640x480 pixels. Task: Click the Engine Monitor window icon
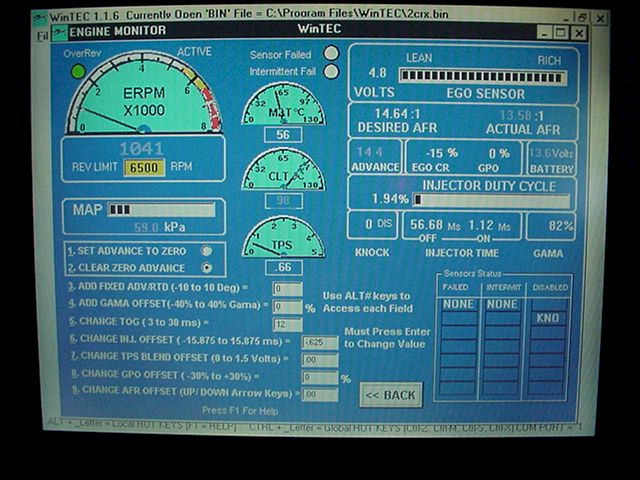(60, 32)
